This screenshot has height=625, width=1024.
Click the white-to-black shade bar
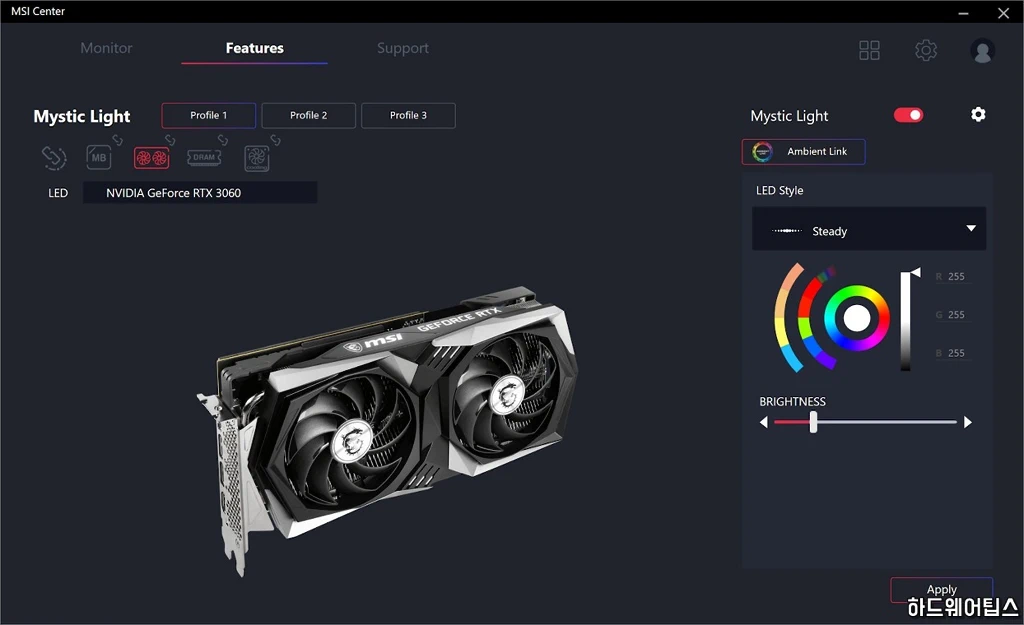coord(905,321)
